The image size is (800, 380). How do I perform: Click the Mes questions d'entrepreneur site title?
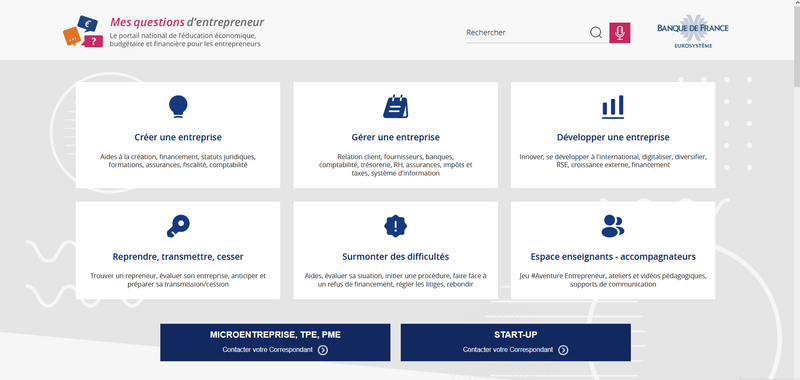187,22
